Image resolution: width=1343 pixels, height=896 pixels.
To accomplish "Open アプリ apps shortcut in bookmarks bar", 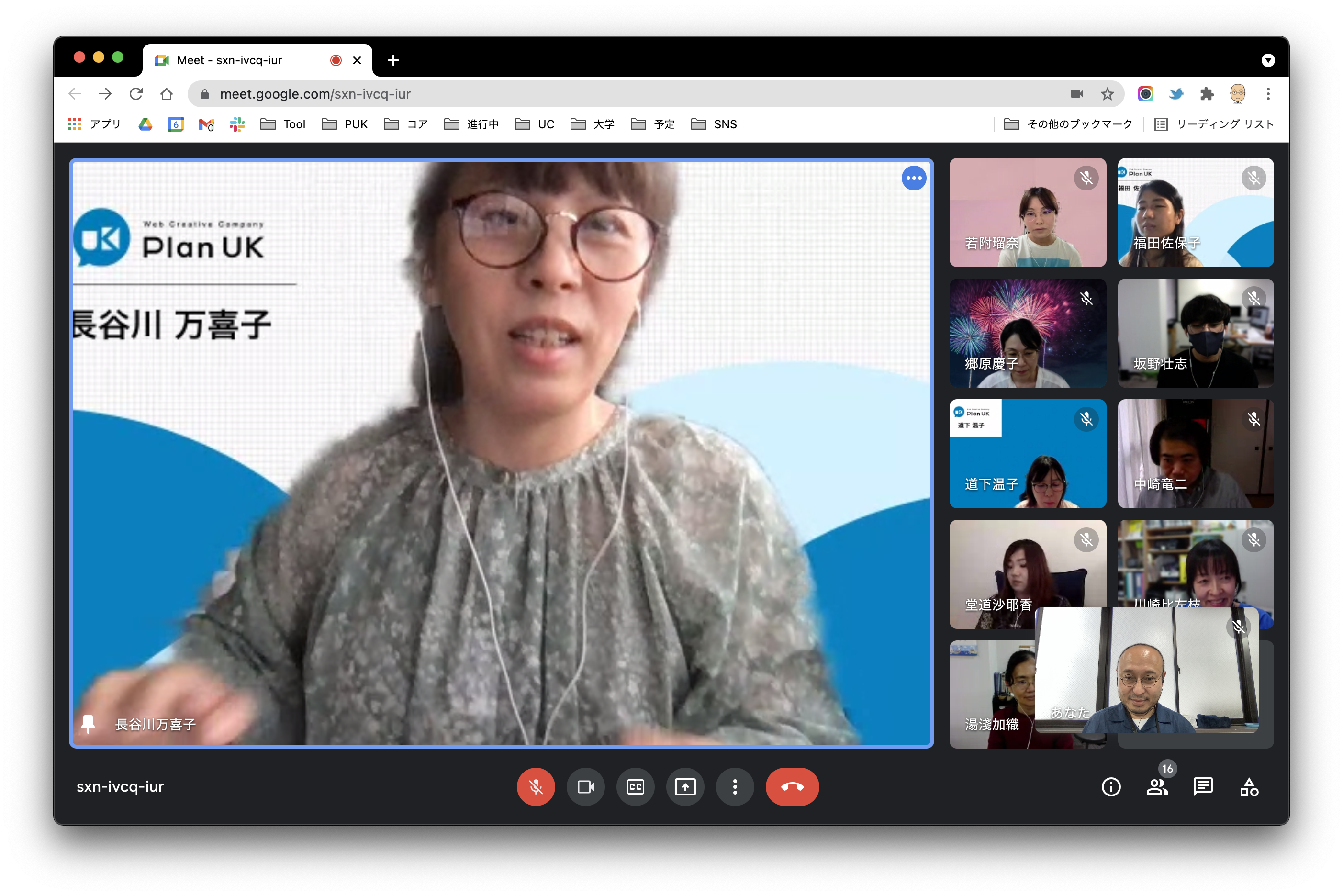I will pos(94,124).
